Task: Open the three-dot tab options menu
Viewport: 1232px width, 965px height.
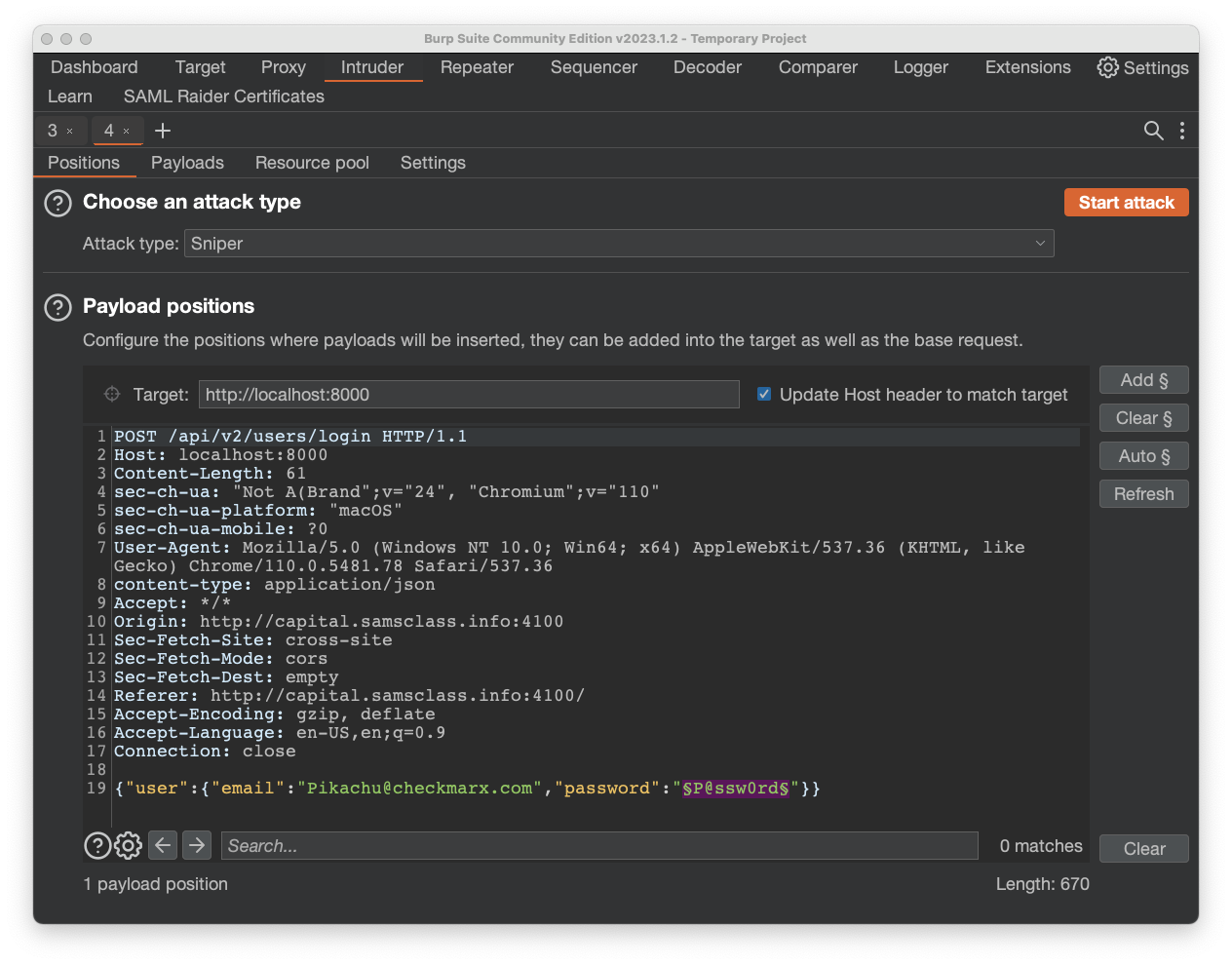Action: click(1182, 131)
